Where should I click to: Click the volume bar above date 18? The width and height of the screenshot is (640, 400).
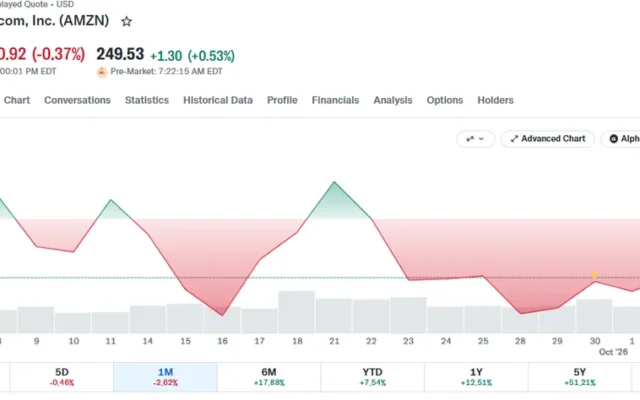(x=297, y=312)
